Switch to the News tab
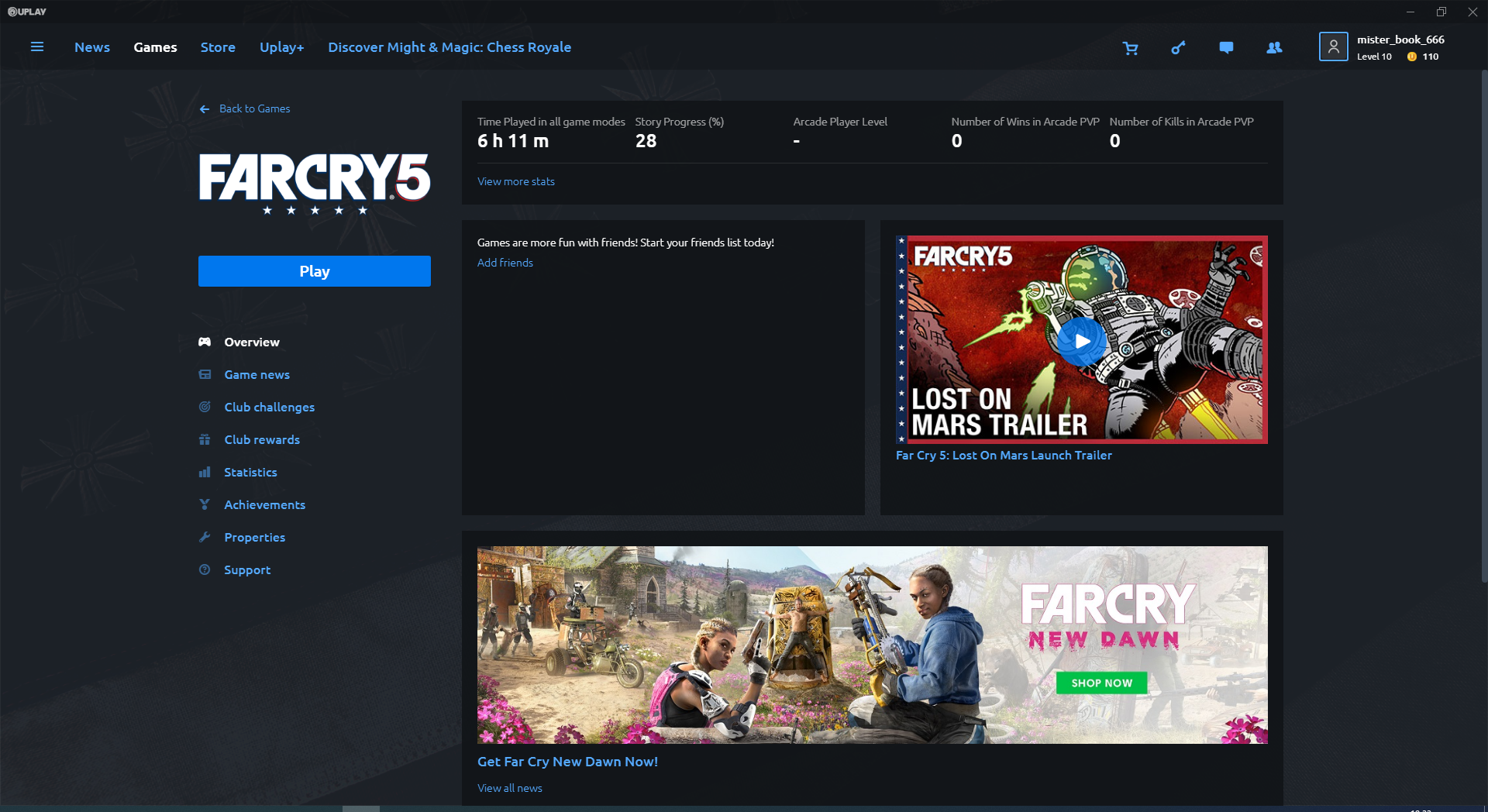The width and height of the screenshot is (1488, 812). (x=92, y=47)
